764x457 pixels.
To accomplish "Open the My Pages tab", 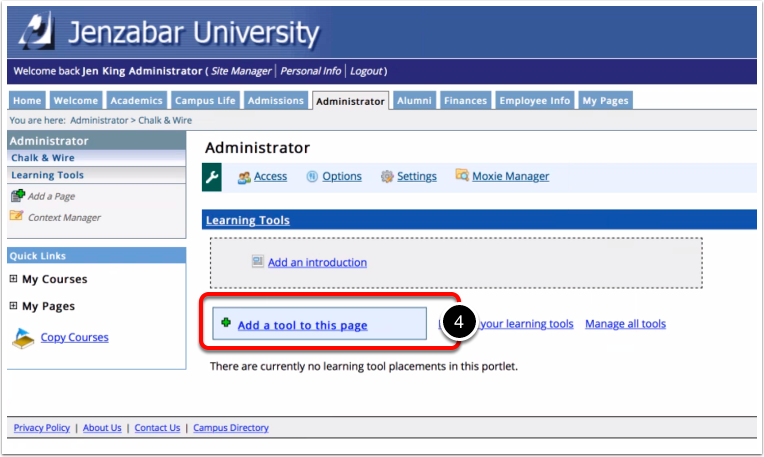I will pos(606,100).
